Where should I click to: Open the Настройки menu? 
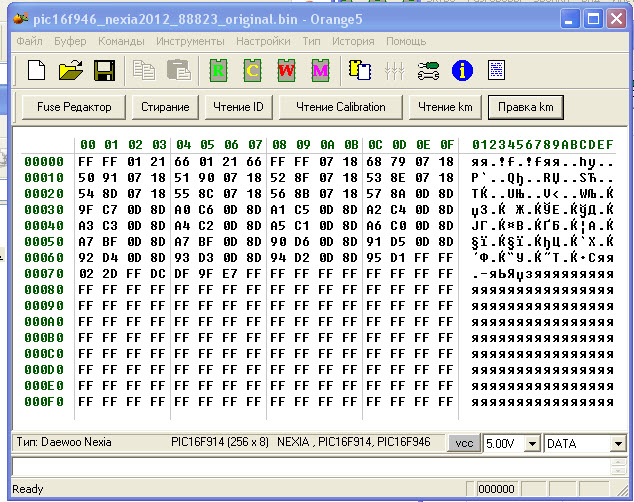263,41
